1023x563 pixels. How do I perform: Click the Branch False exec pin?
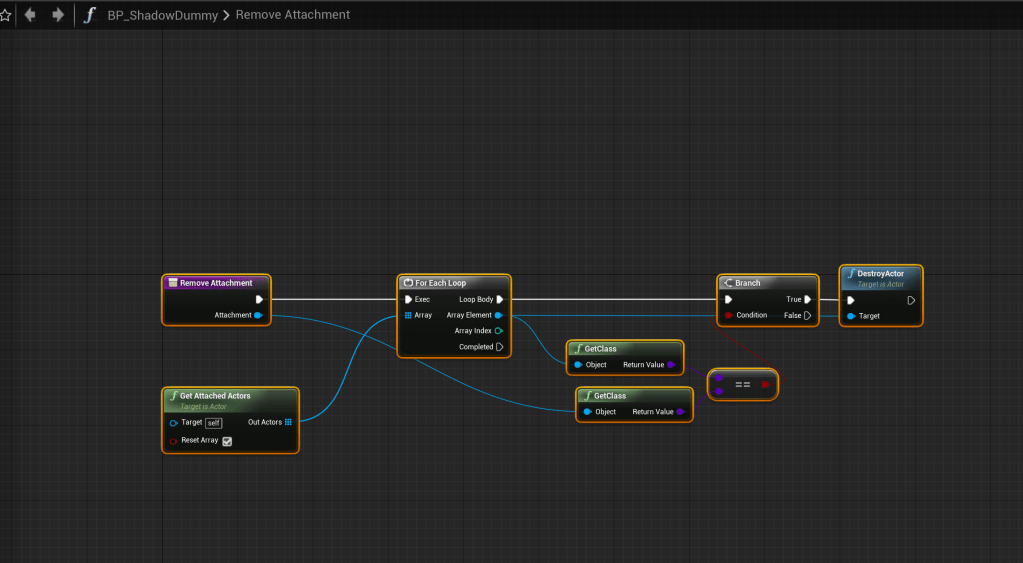click(x=807, y=315)
